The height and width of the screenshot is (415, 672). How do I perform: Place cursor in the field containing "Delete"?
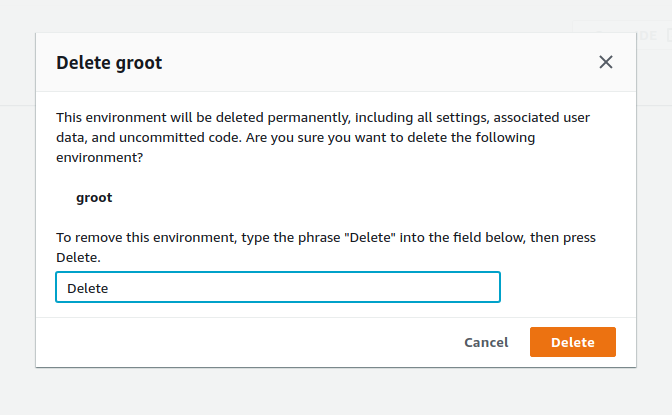tap(278, 288)
